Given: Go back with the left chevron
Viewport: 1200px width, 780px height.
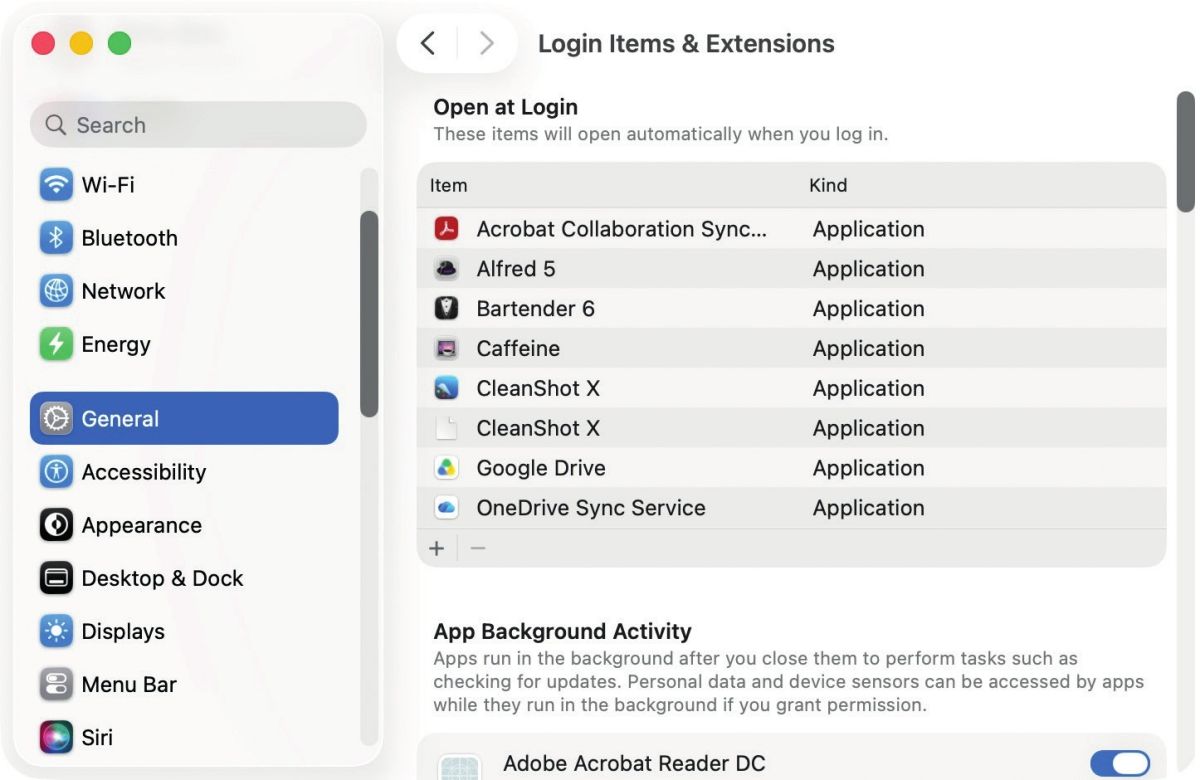Looking at the screenshot, I should (x=428, y=43).
